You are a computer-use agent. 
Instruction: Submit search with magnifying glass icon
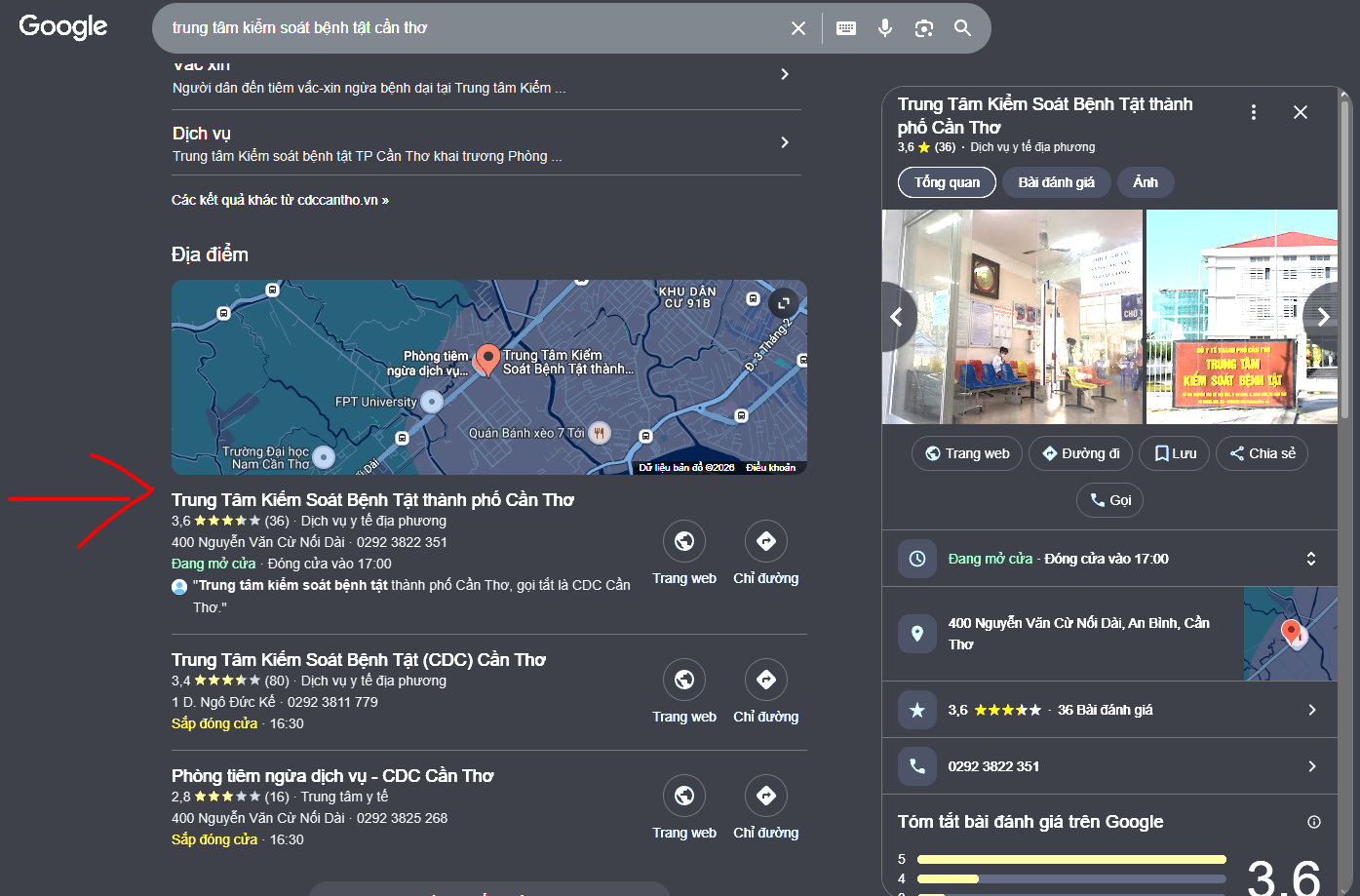963,28
